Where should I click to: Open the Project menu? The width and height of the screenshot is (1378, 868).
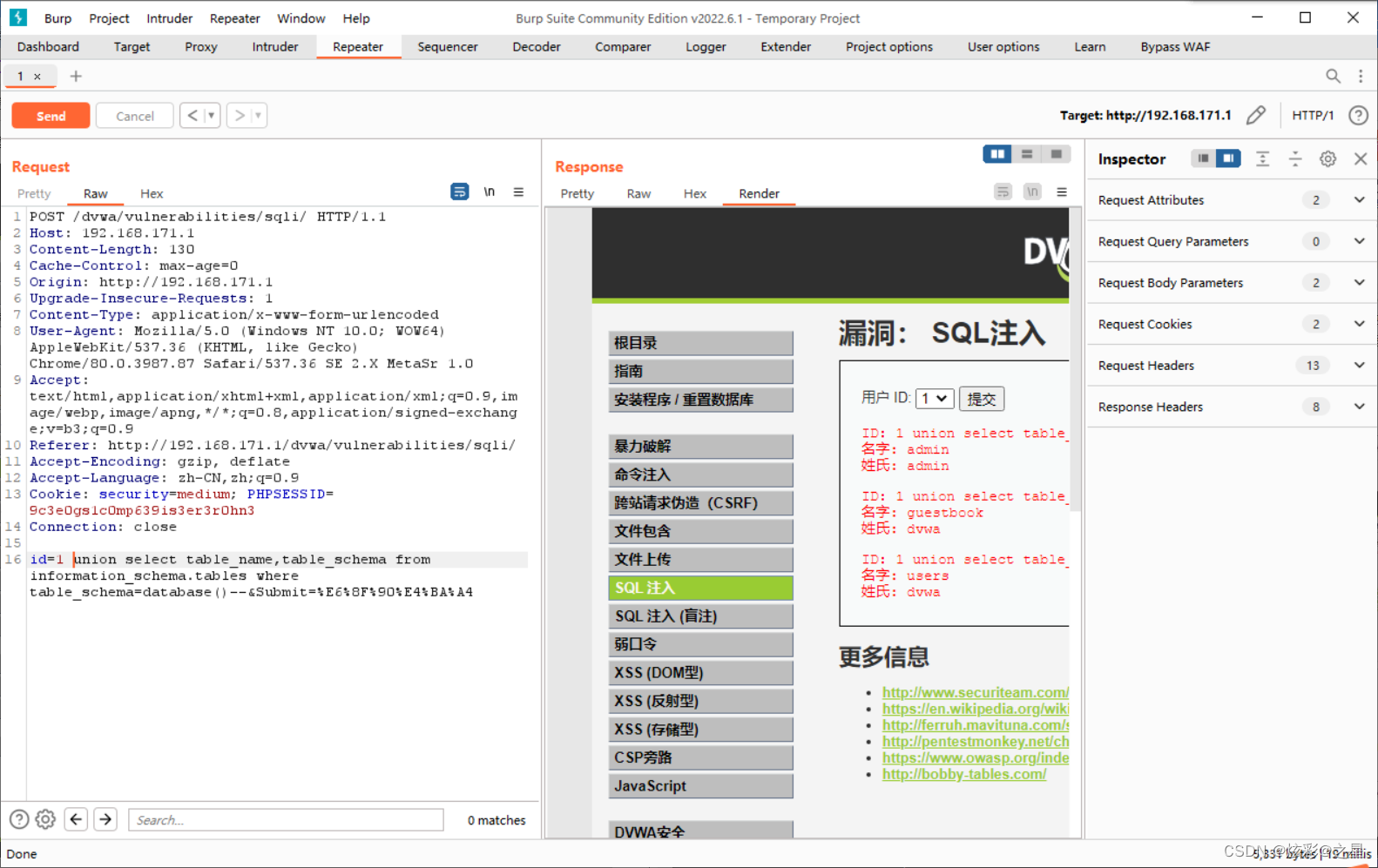click(109, 18)
